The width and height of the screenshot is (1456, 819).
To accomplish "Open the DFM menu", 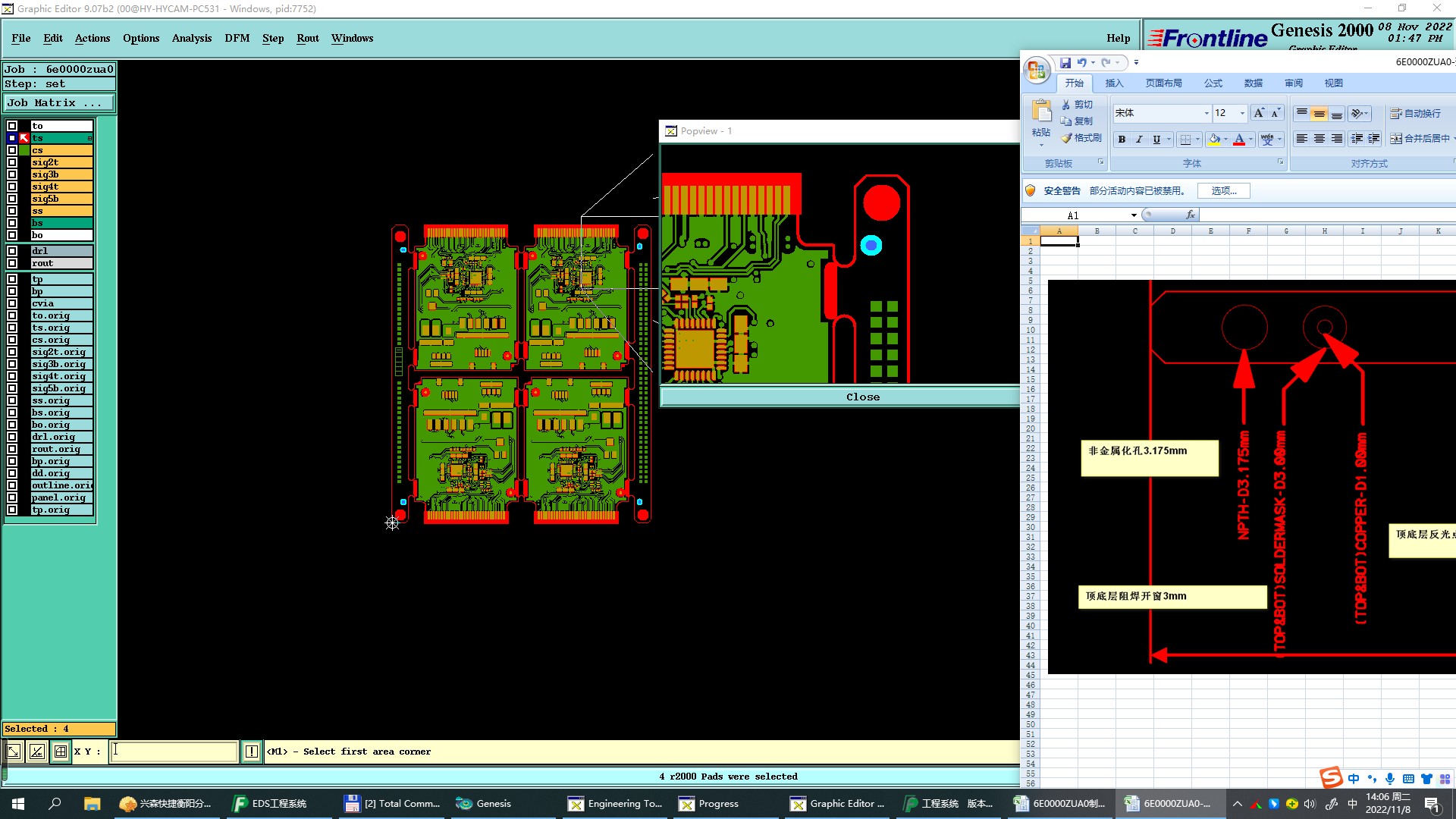I will 237,38.
